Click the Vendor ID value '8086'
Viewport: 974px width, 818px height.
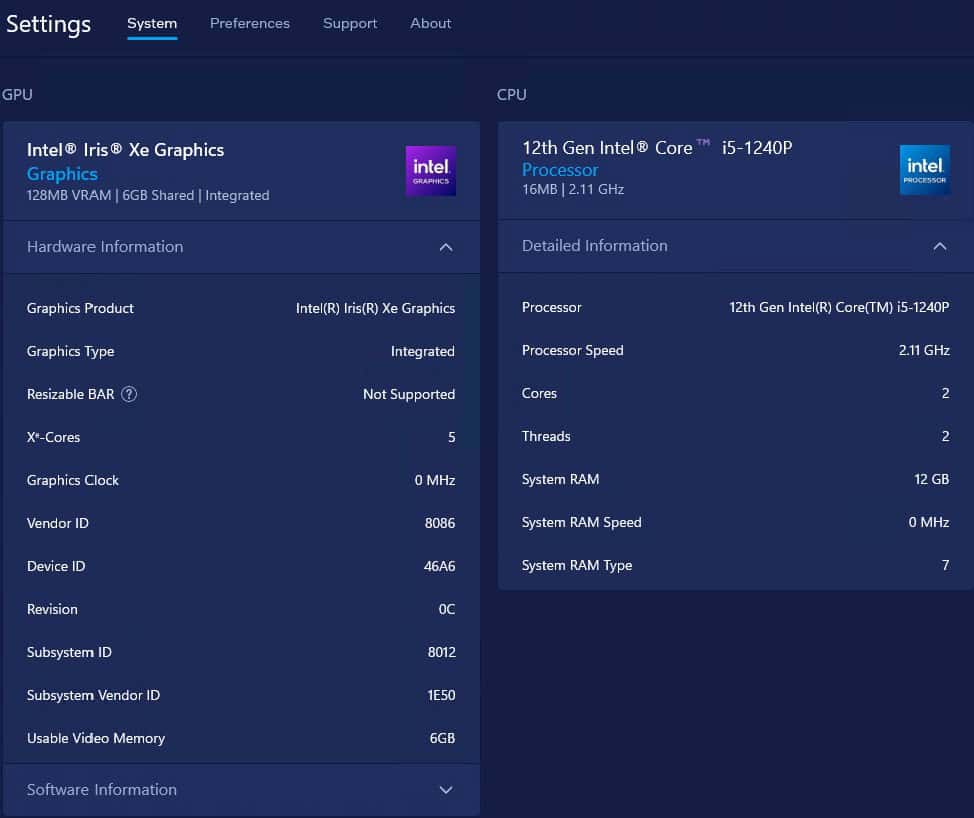[440, 523]
